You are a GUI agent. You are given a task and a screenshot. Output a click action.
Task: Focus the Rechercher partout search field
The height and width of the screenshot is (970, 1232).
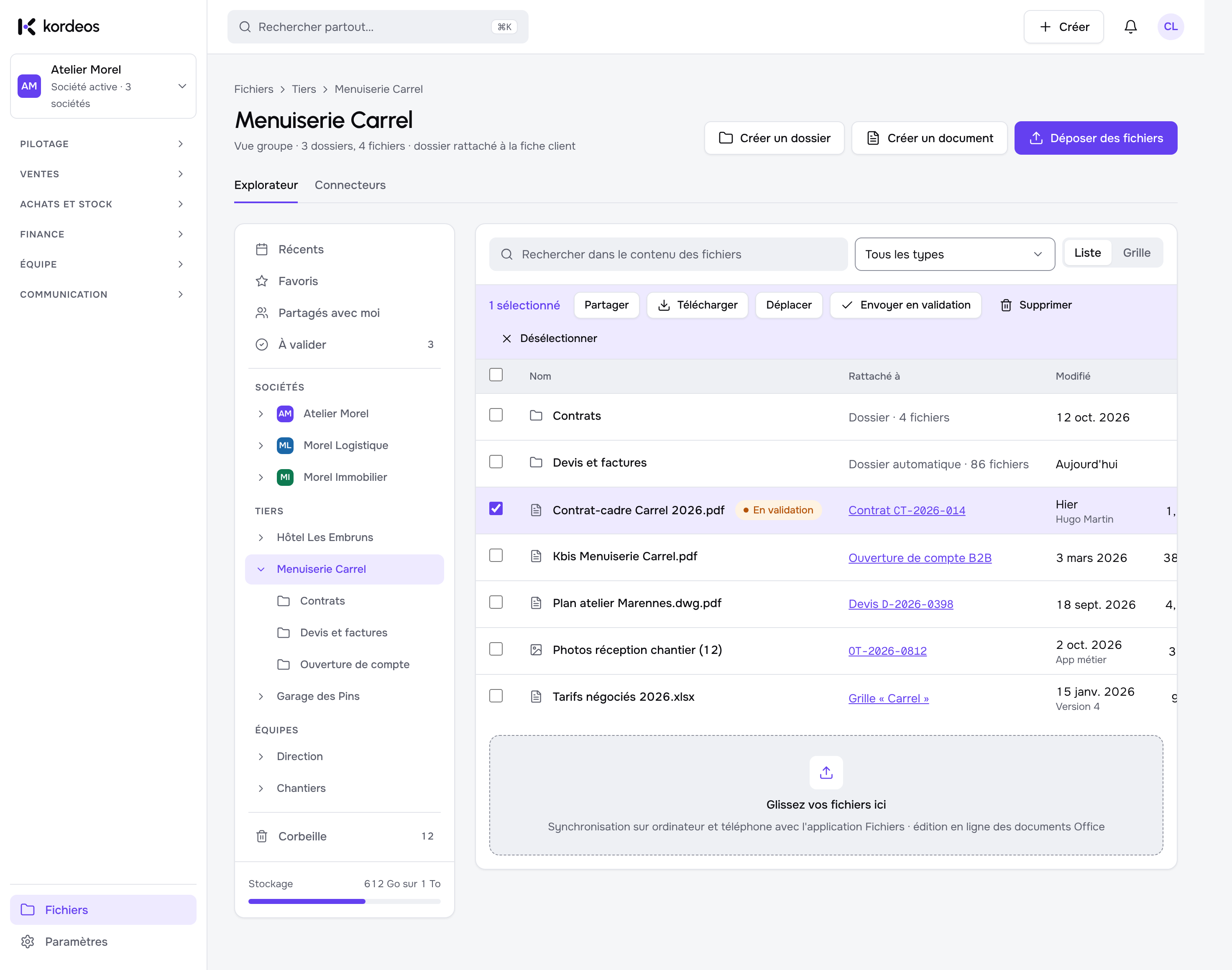[x=378, y=27]
